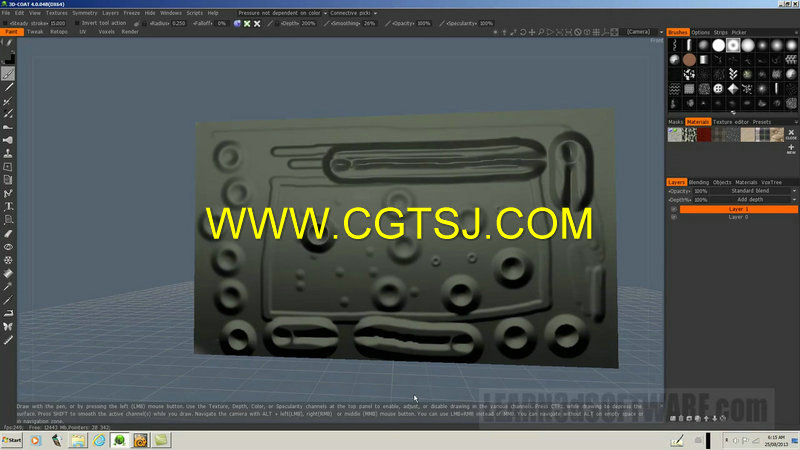Open the Freeze menu

(x=132, y=13)
